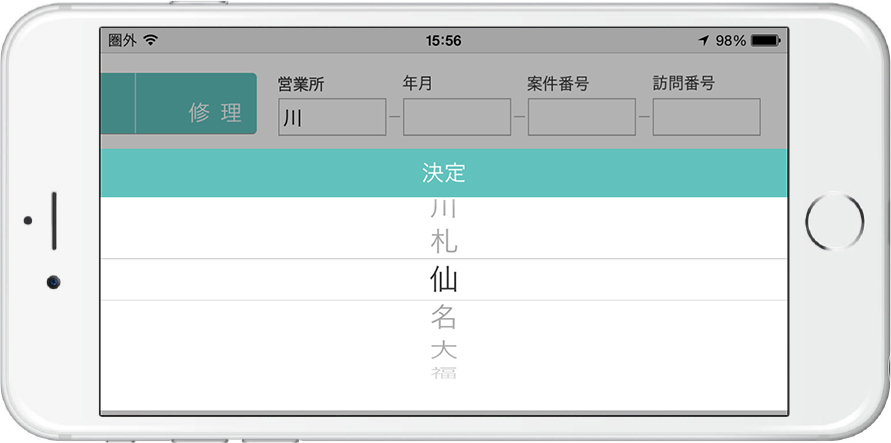Tap the 訪問番号 field label
The image size is (891, 443).
(x=684, y=84)
